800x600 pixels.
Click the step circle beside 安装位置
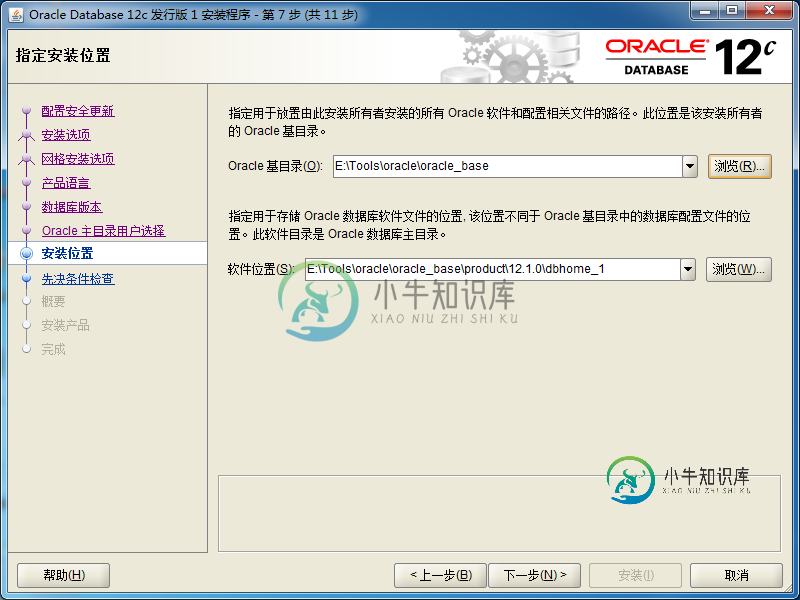coord(27,254)
